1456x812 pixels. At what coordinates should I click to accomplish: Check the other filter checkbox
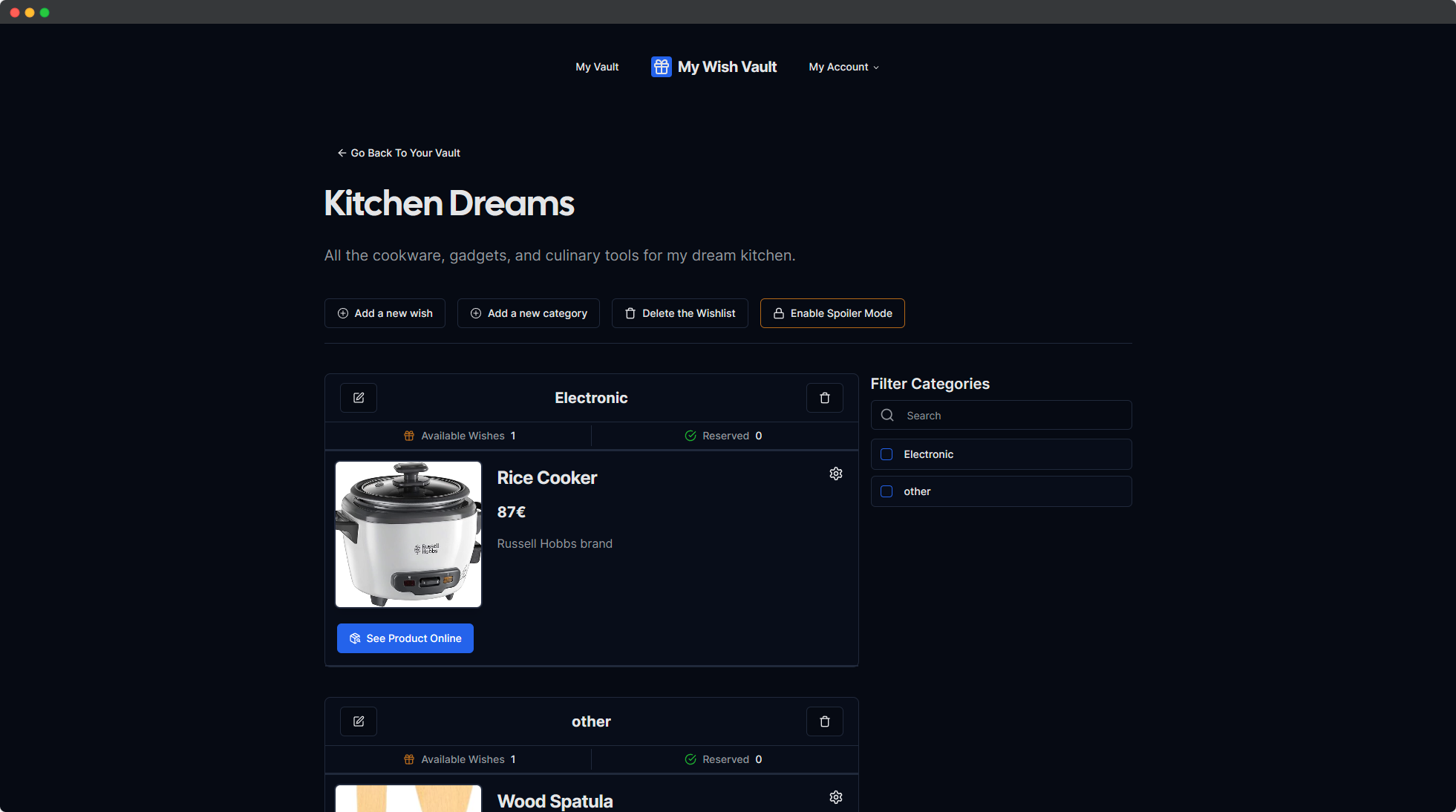(x=887, y=491)
